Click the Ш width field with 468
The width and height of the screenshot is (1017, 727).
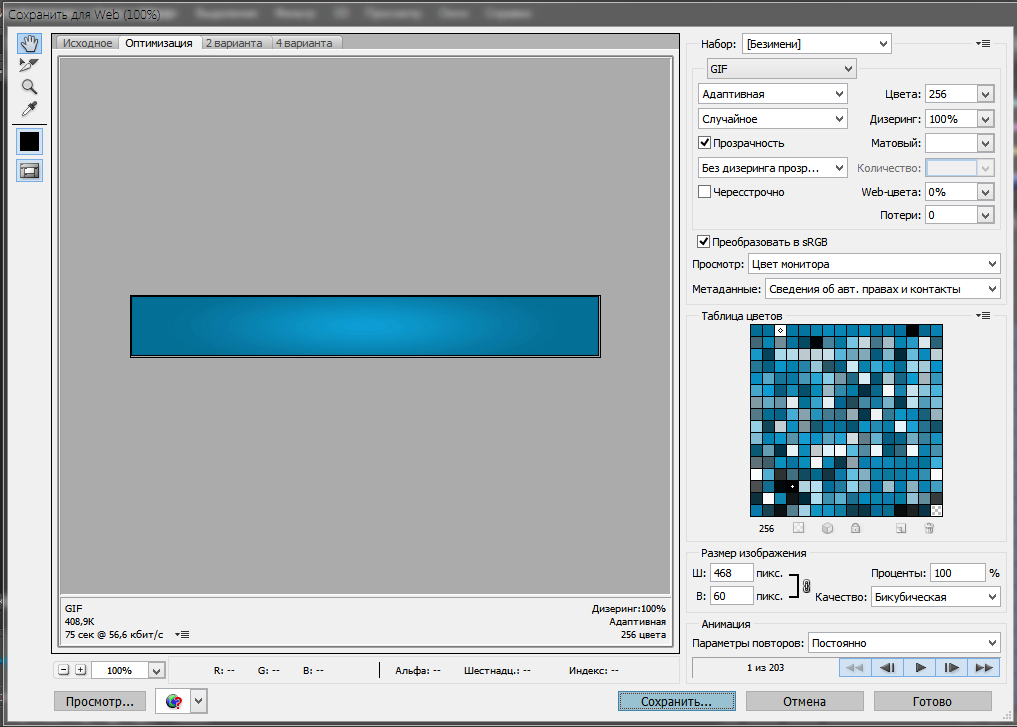(x=732, y=573)
